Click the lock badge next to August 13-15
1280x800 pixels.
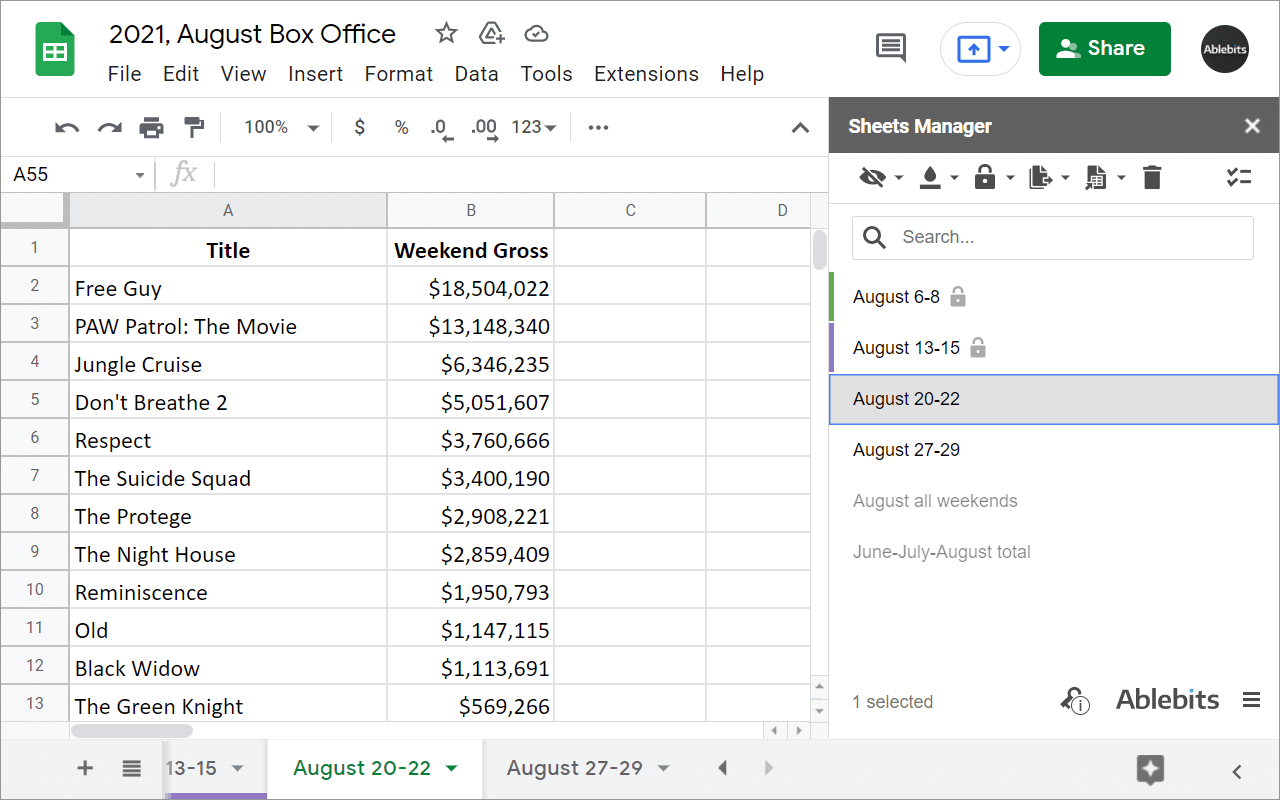click(977, 348)
